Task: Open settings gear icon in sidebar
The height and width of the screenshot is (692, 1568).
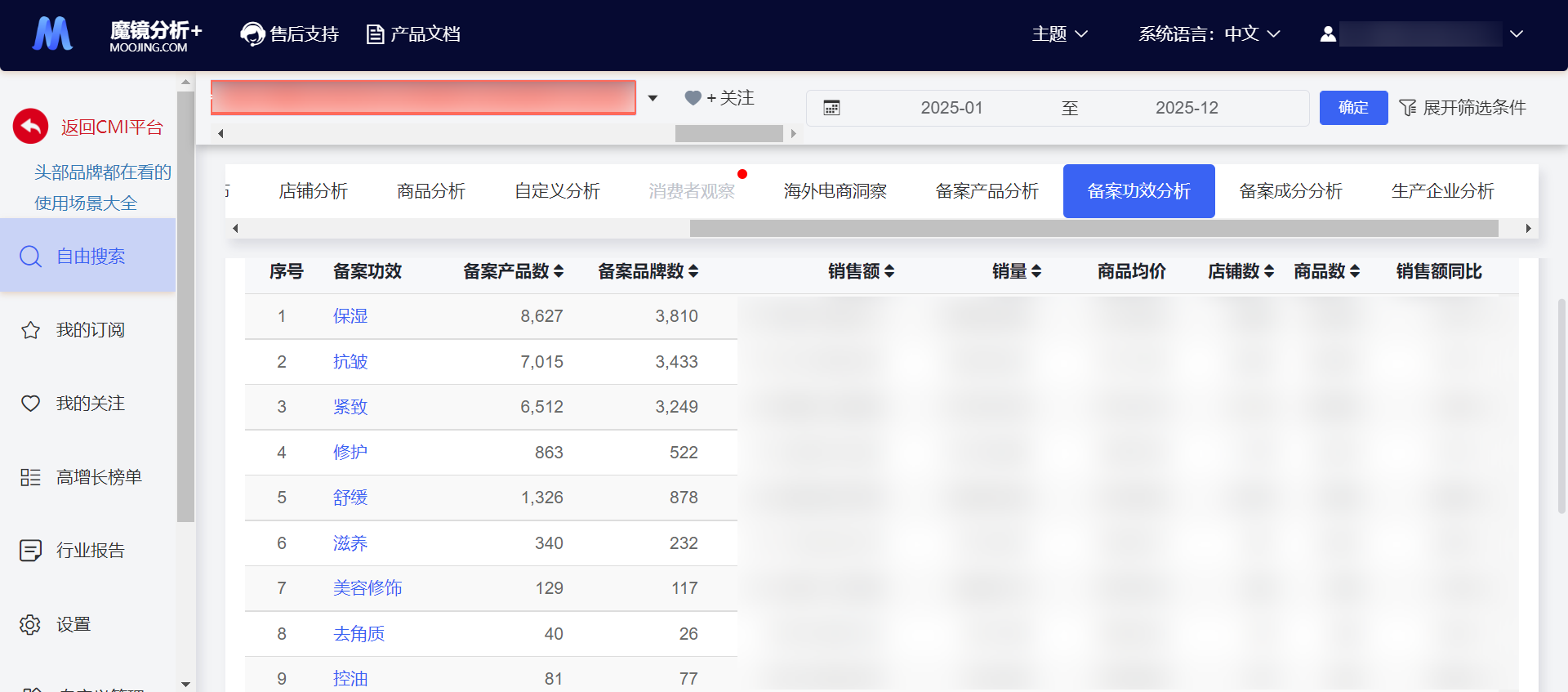Action: 30,624
